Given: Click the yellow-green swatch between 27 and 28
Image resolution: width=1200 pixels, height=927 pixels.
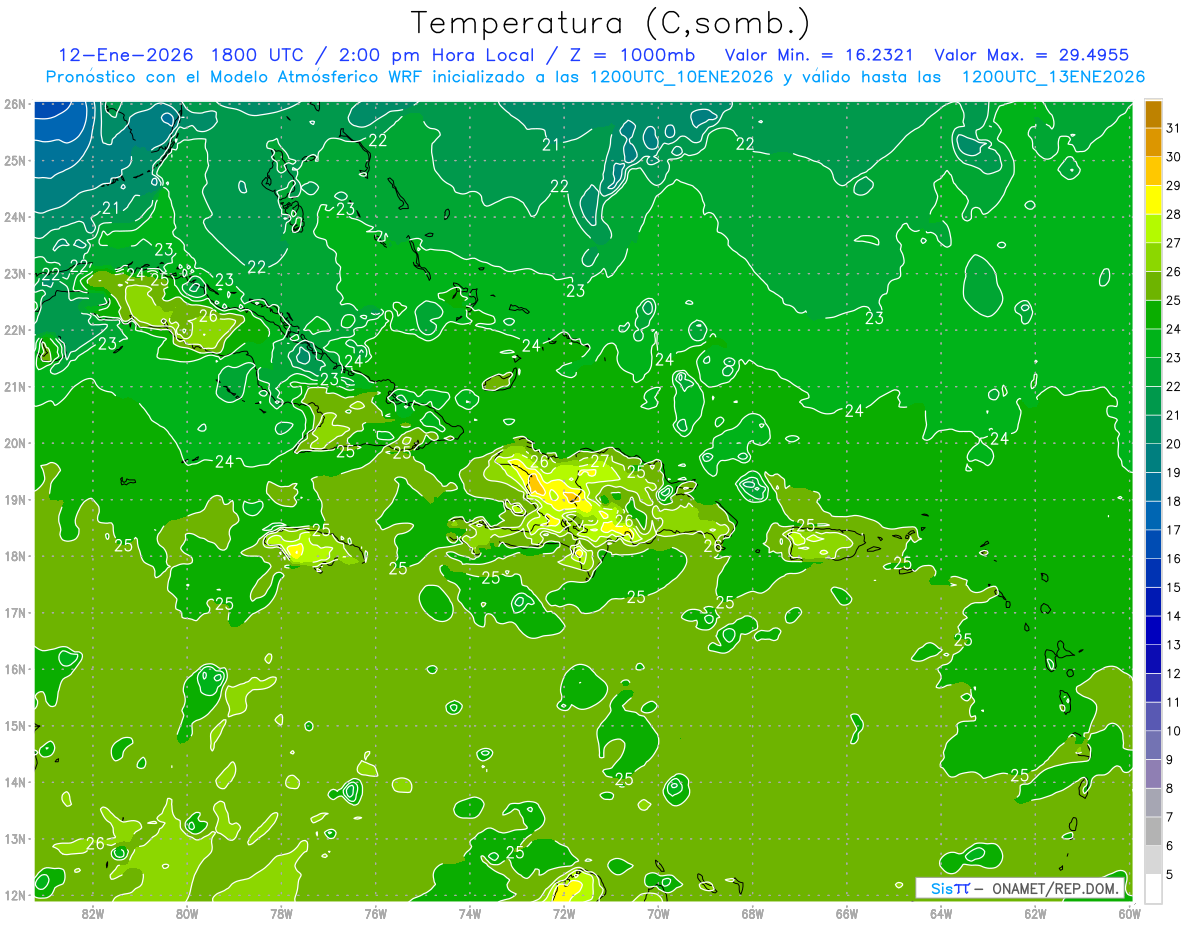Looking at the screenshot, I should click(1153, 229).
